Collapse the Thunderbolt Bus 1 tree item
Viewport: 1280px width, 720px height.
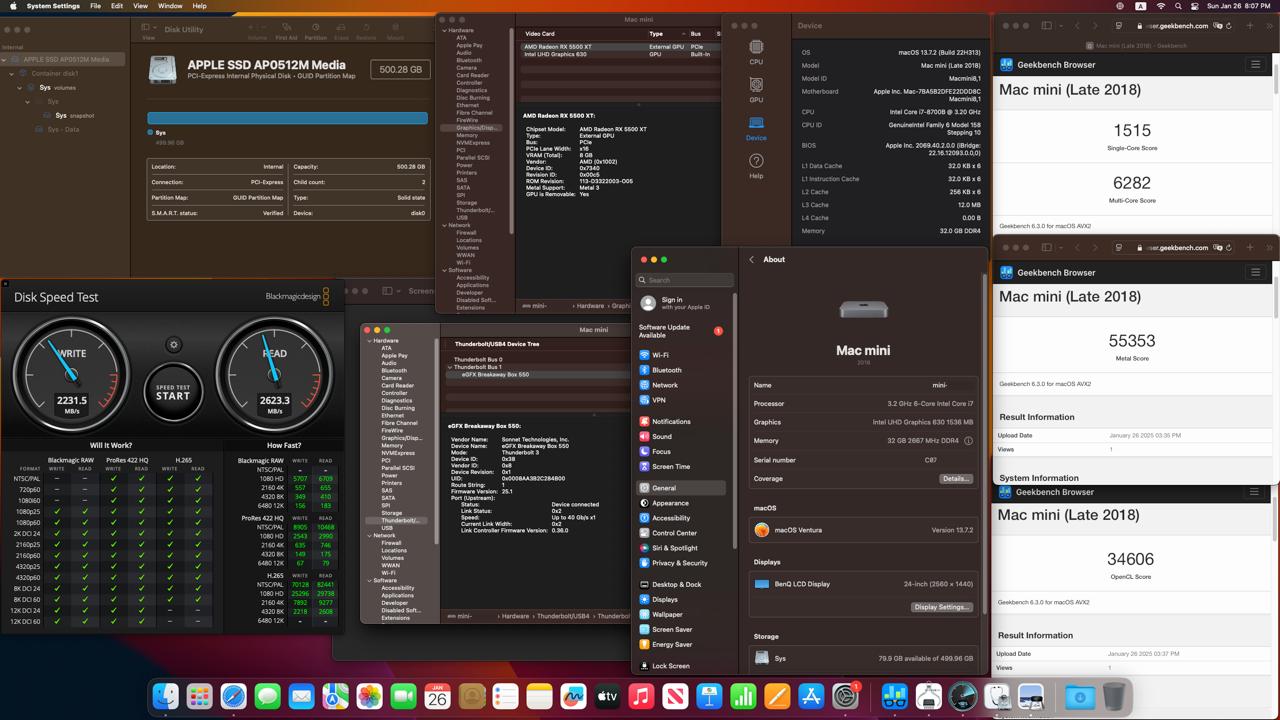[x=450, y=367]
